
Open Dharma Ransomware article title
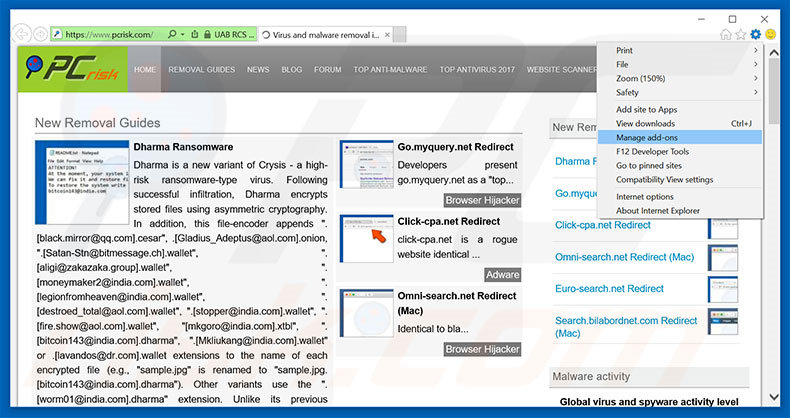(x=183, y=147)
